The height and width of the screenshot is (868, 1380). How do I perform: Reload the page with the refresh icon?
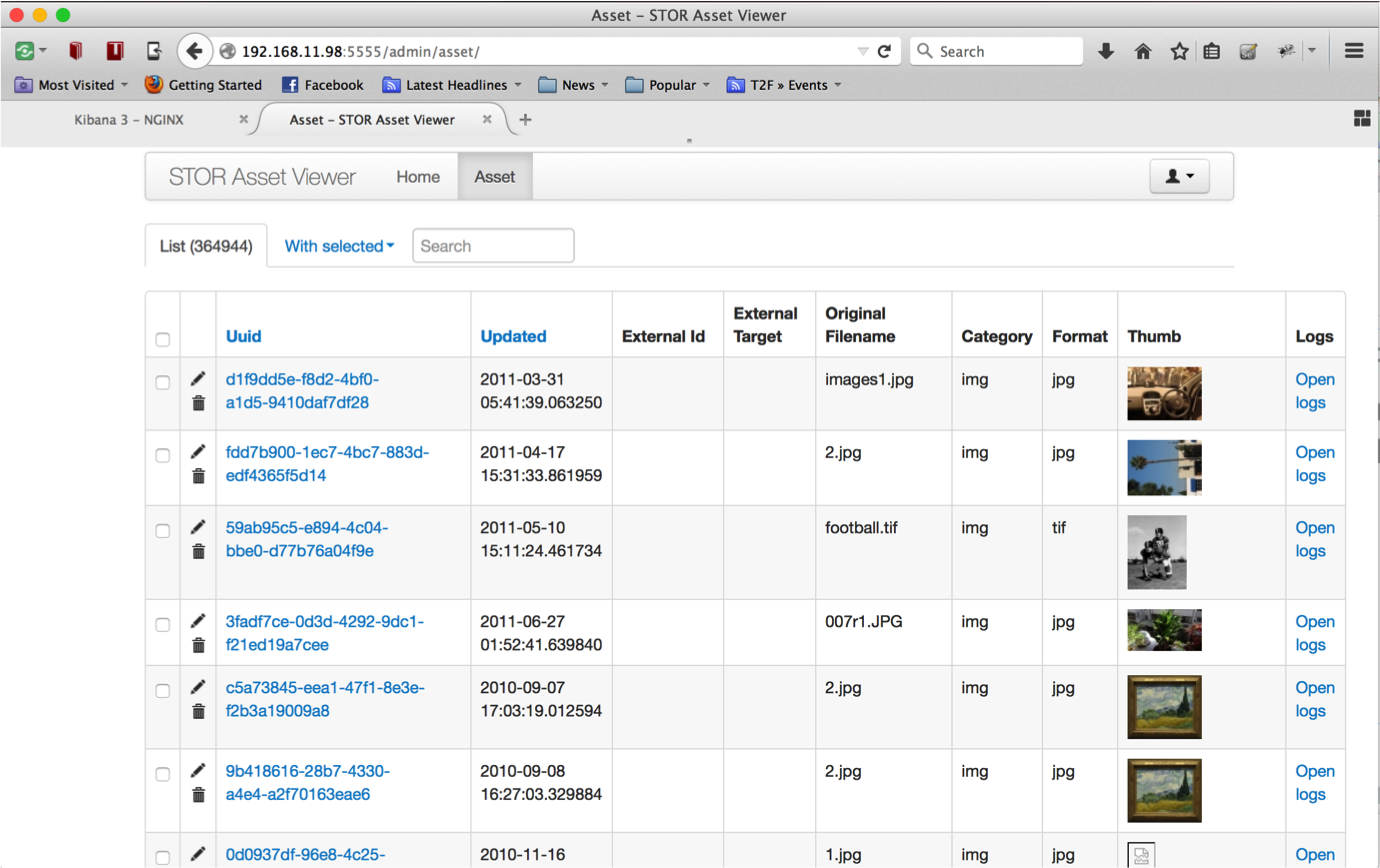coord(884,51)
